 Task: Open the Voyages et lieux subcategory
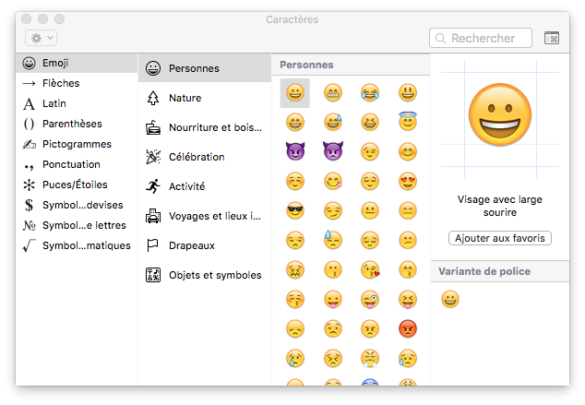coord(204,216)
